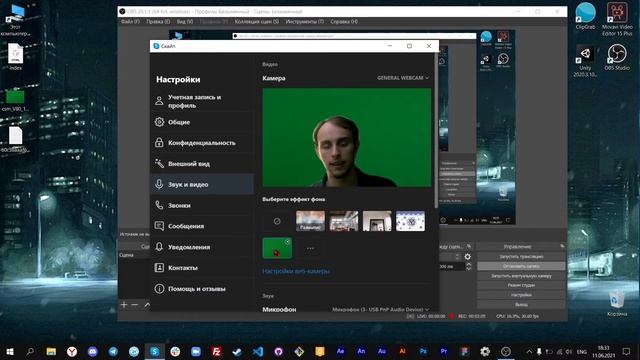Viewport: 640px width, 360px height.
Task: Open taskbar search
Action: click(x=30, y=351)
